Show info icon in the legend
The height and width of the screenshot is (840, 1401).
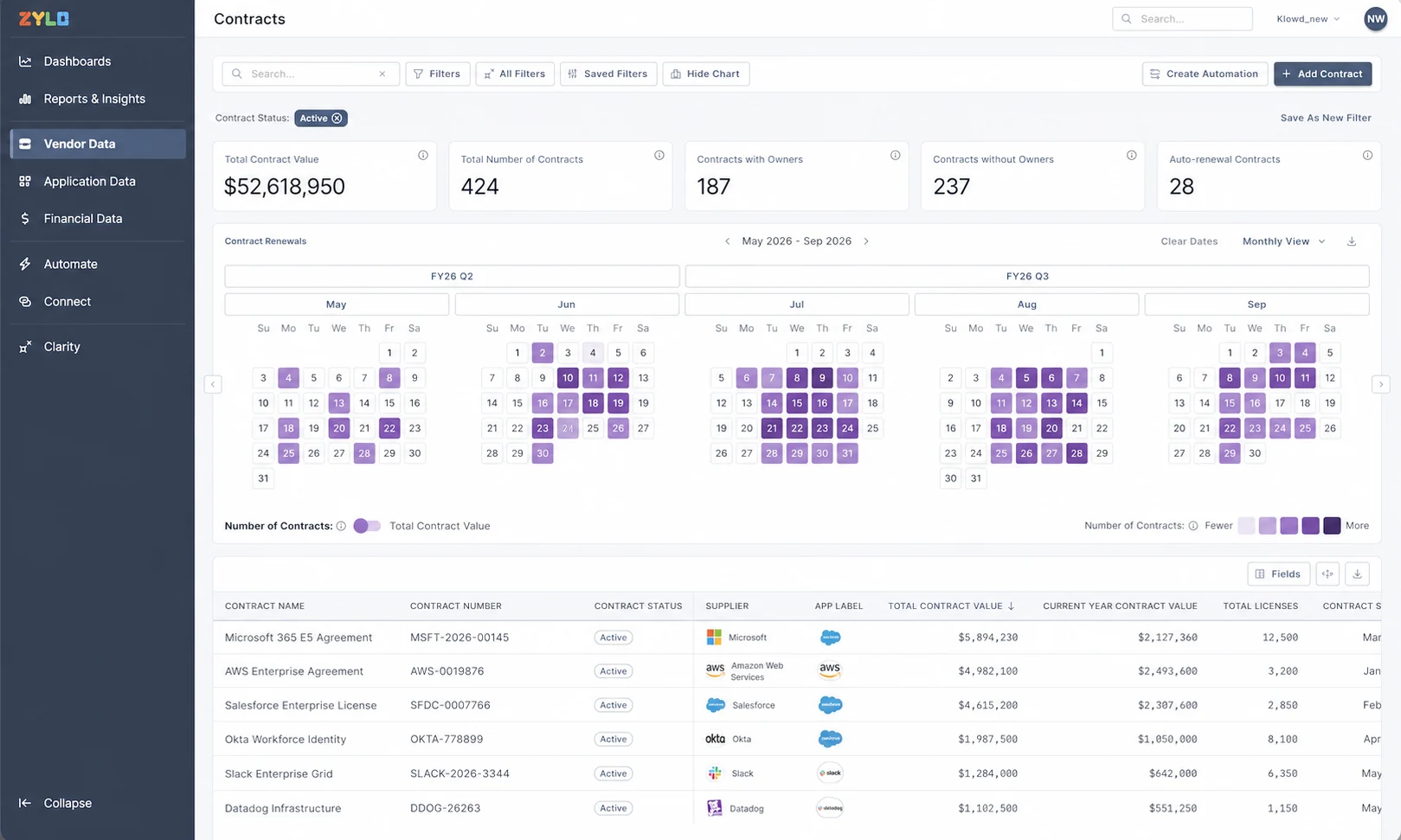pyautogui.click(x=1193, y=526)
